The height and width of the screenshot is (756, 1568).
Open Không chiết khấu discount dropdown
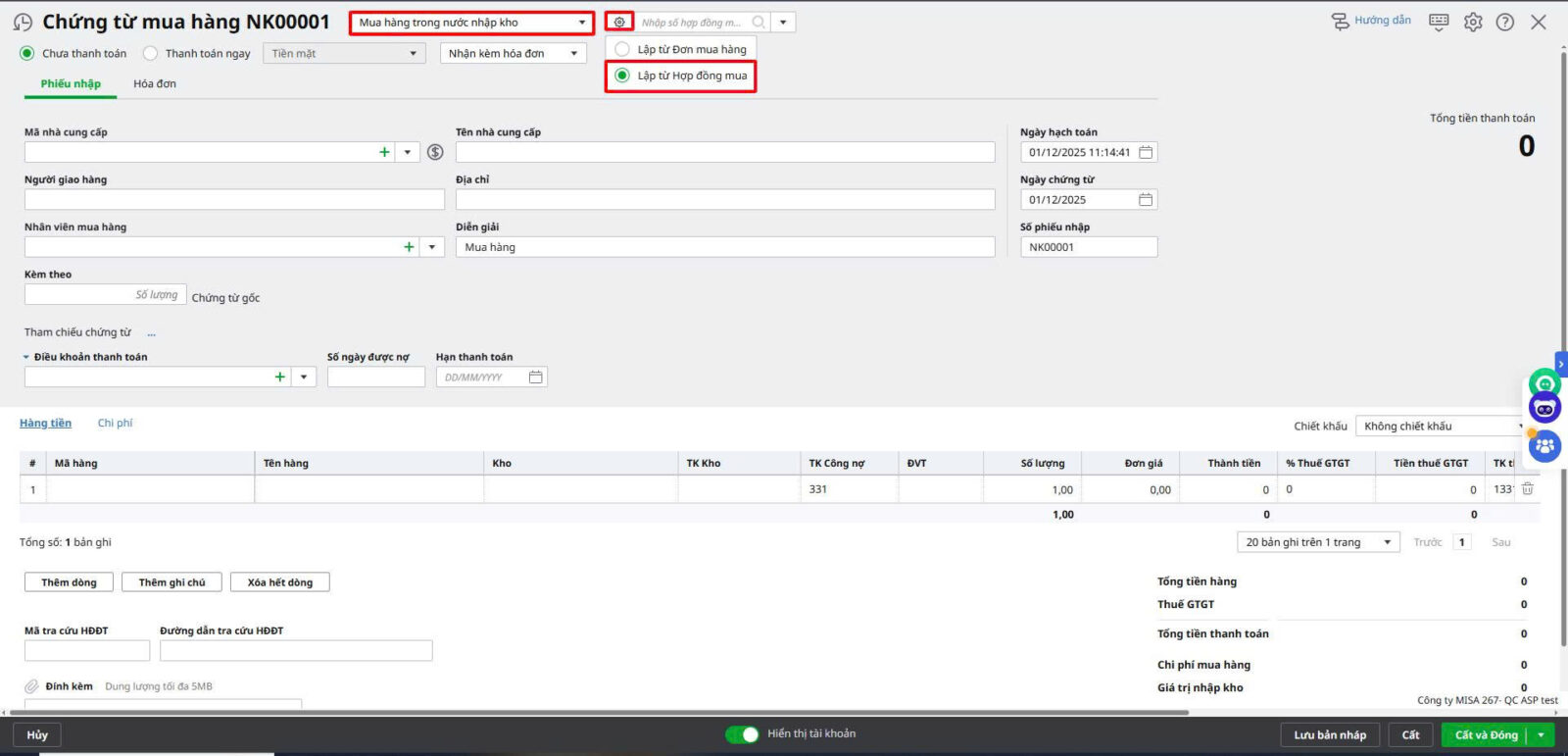pos(1441,427)
